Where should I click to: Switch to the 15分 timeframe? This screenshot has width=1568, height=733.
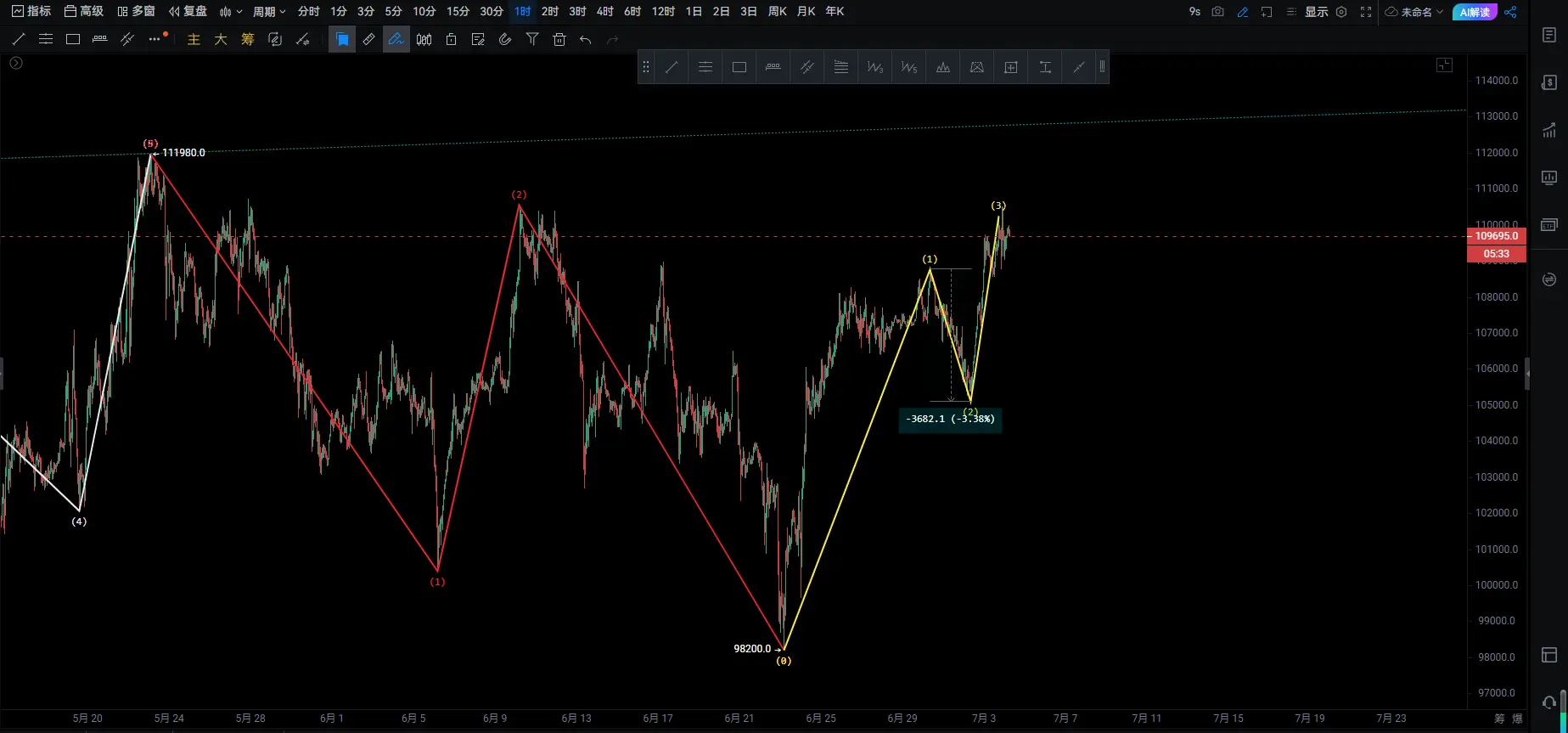point(458,11)
